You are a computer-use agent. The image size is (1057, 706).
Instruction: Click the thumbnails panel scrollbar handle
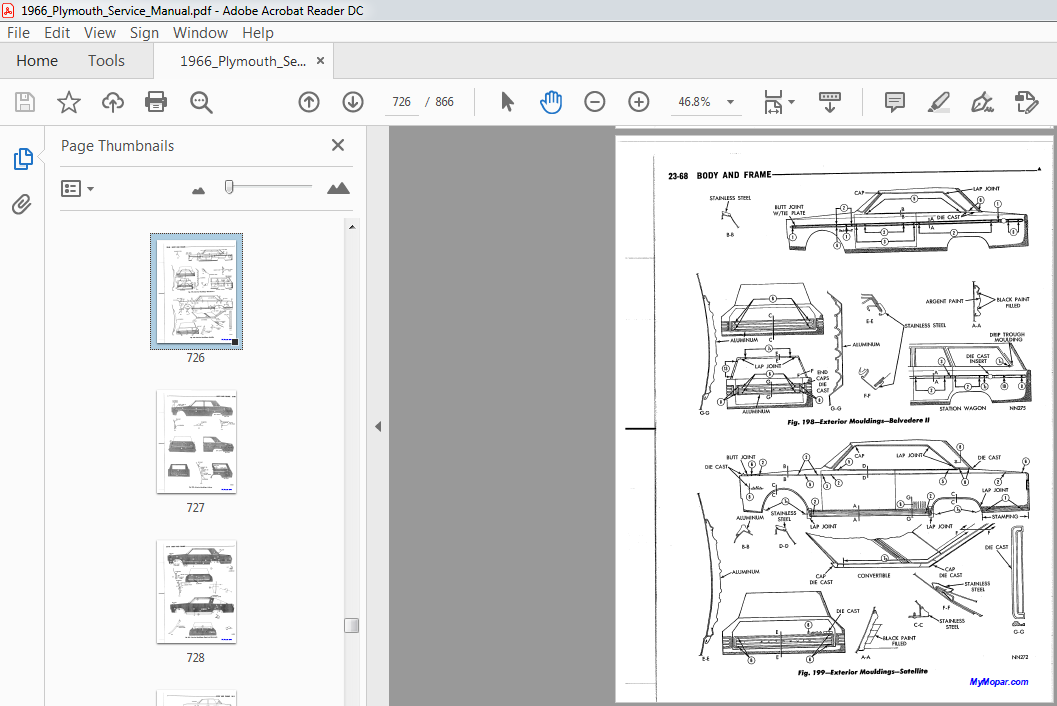tap(351, 625)
